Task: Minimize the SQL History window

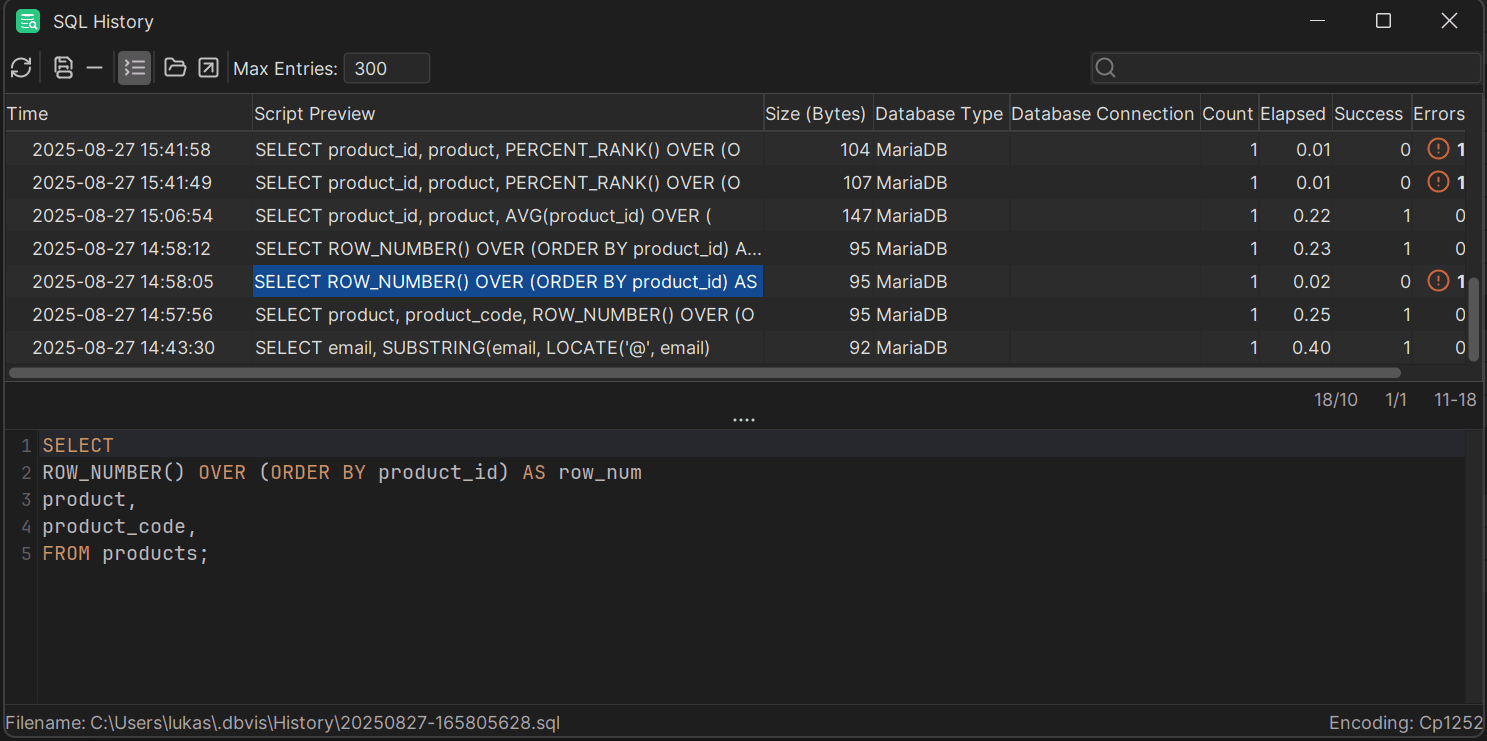Action: click(1318, 21)
